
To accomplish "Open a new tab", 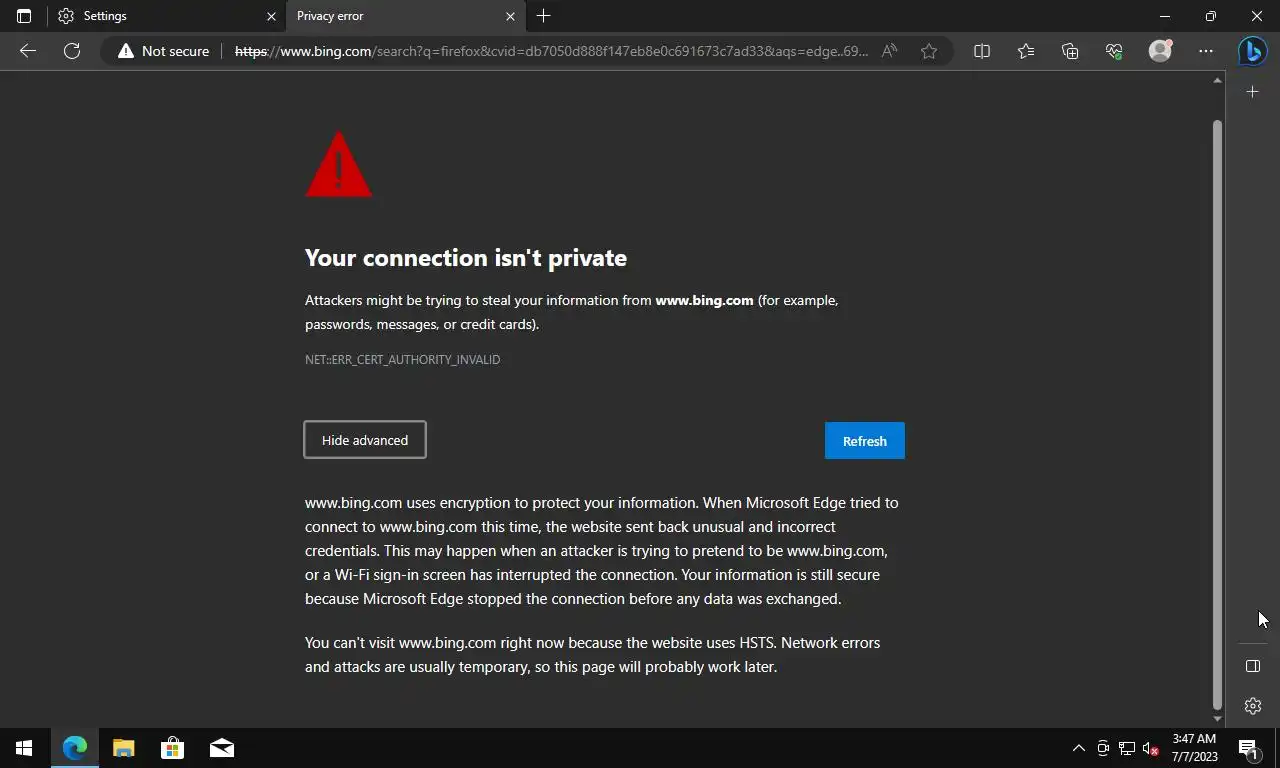I will 544,16.
